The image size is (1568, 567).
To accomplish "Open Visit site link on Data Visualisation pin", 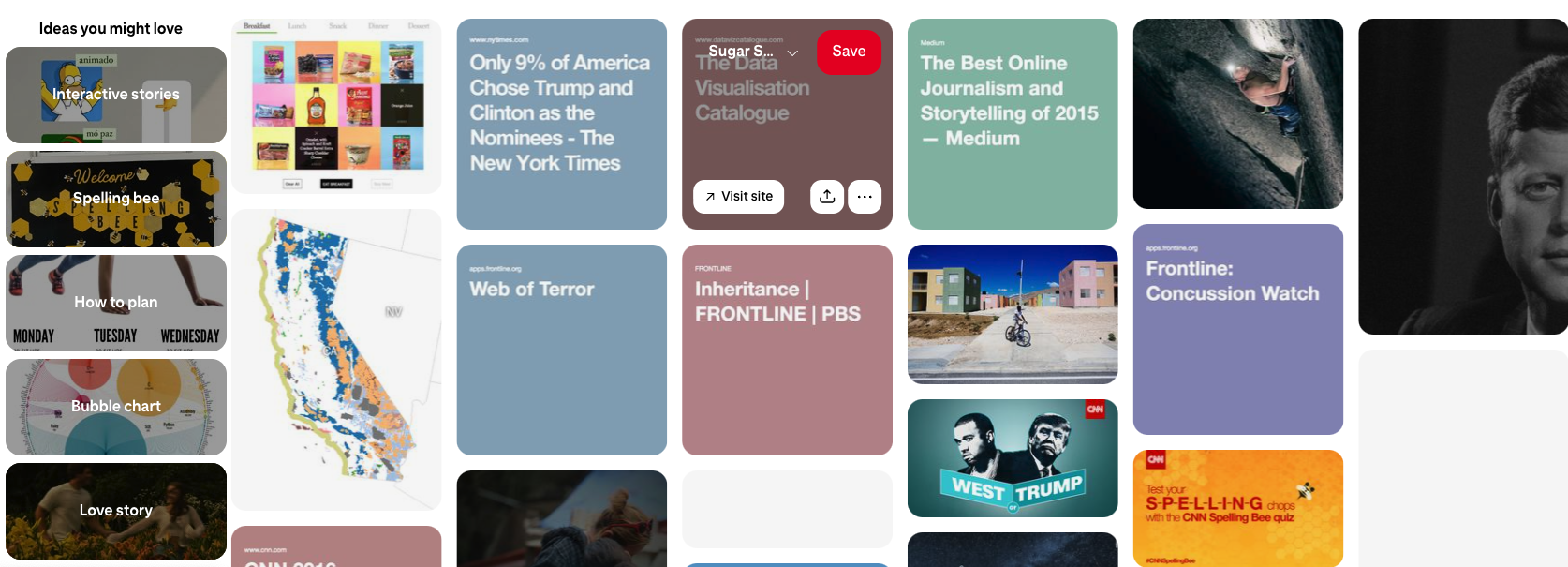I will pos(738,197).
